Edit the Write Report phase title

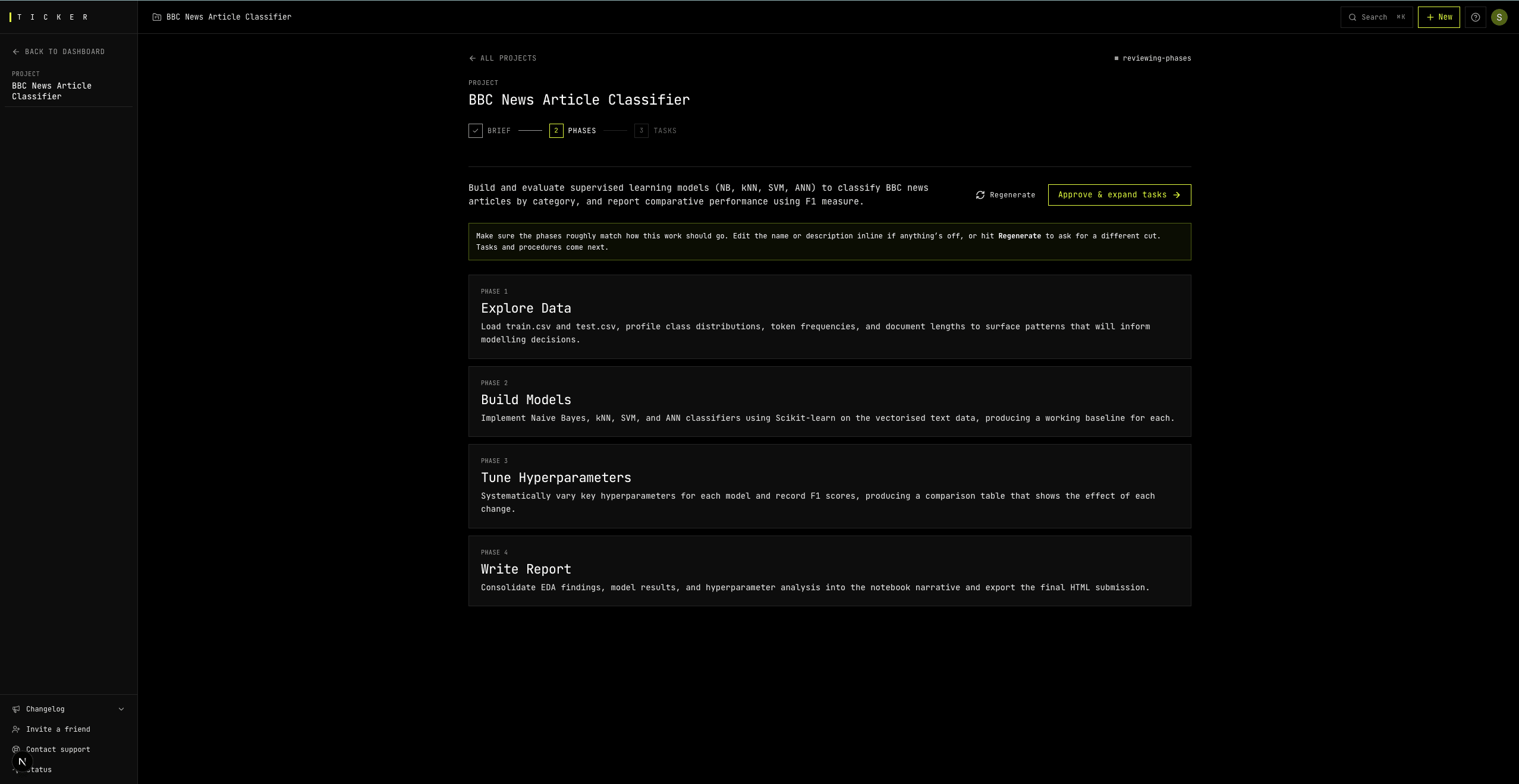[x=526, y=569]
